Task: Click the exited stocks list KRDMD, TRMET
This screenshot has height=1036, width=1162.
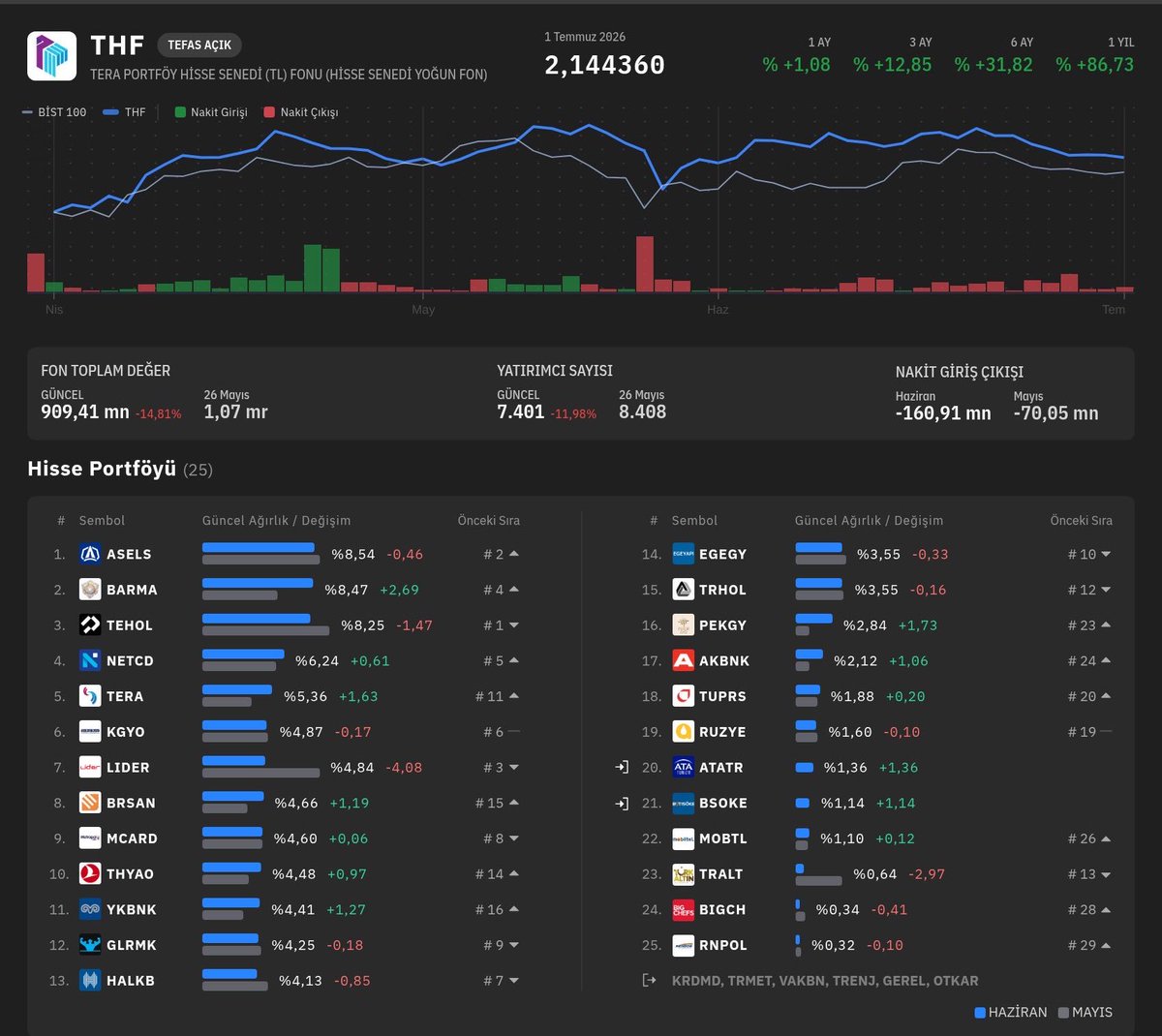Action: coord(825,980)
